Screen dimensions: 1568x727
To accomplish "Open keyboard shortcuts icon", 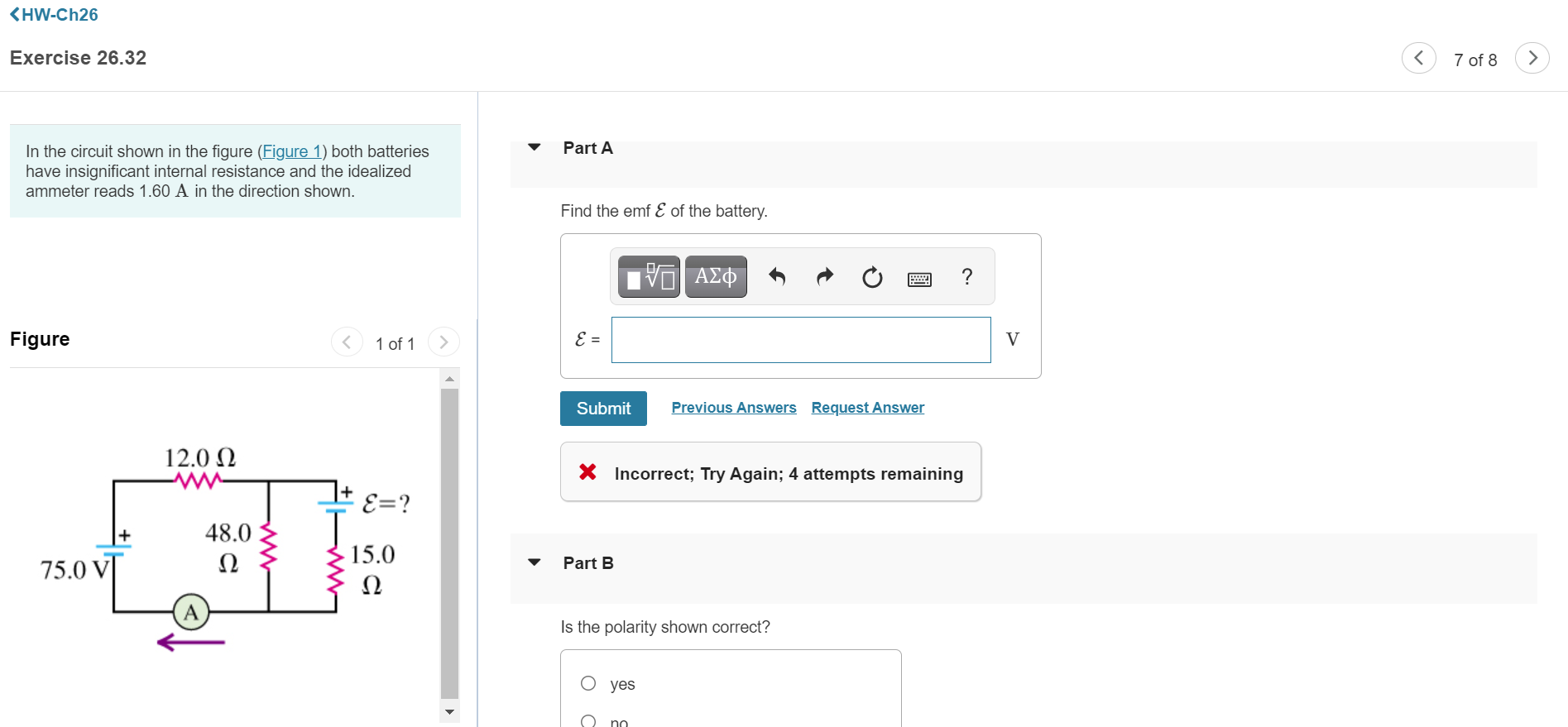I will (919, 279).
